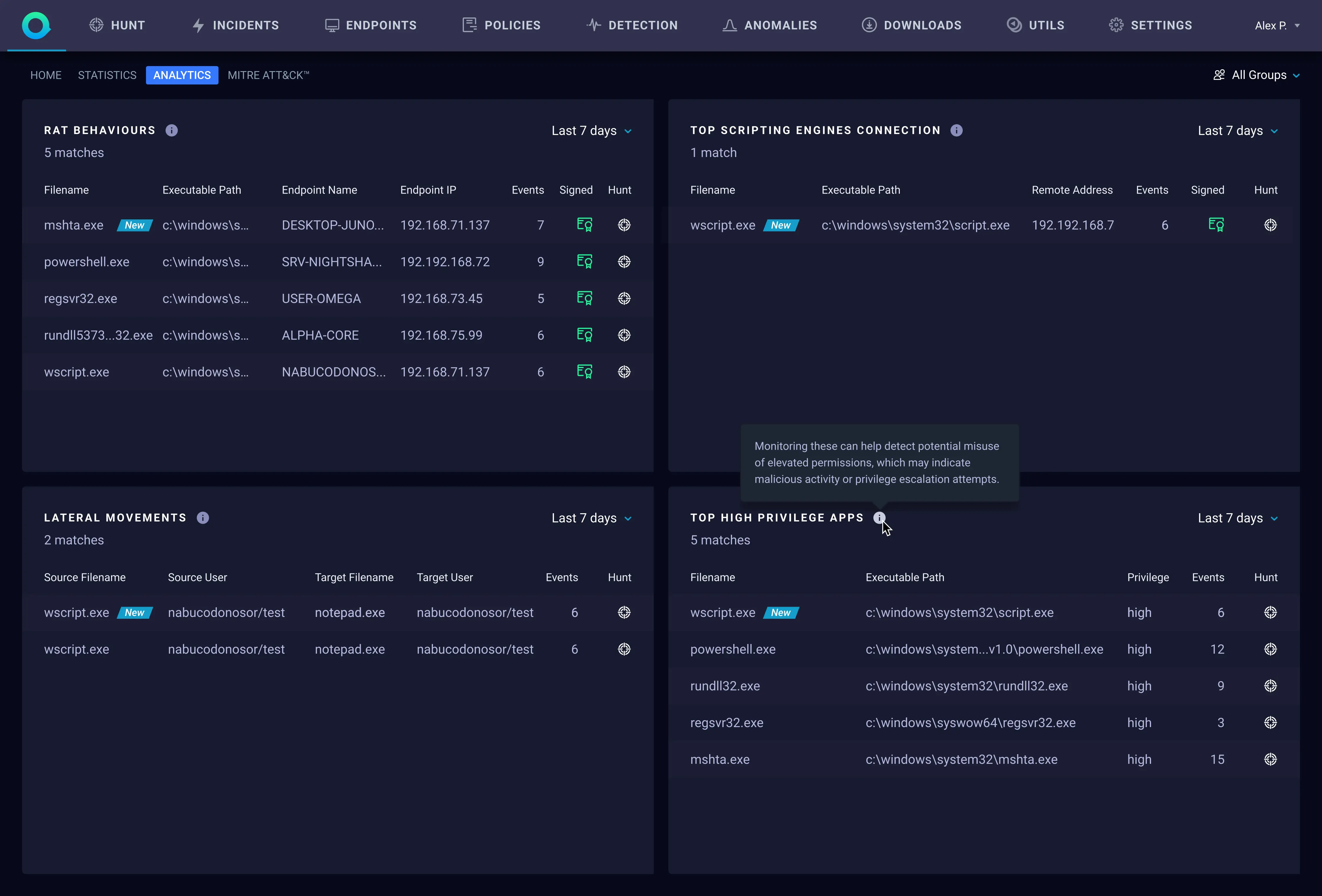Screen dimensions: 1322x896
Task: Click New badge beside mshta.exe in RAT Behaviours
Action: point(135,225)
